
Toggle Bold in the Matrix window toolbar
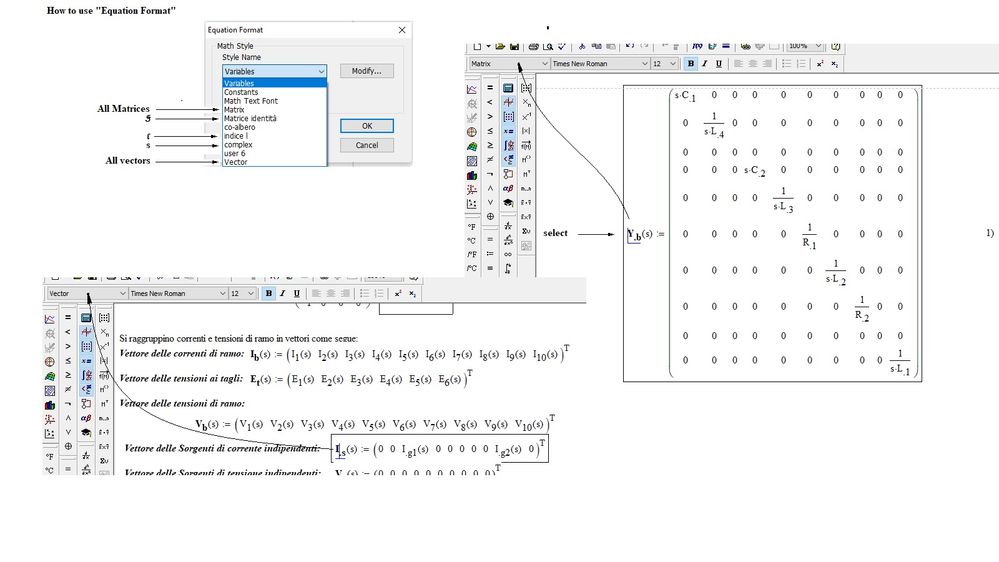(x=691, y=64)
